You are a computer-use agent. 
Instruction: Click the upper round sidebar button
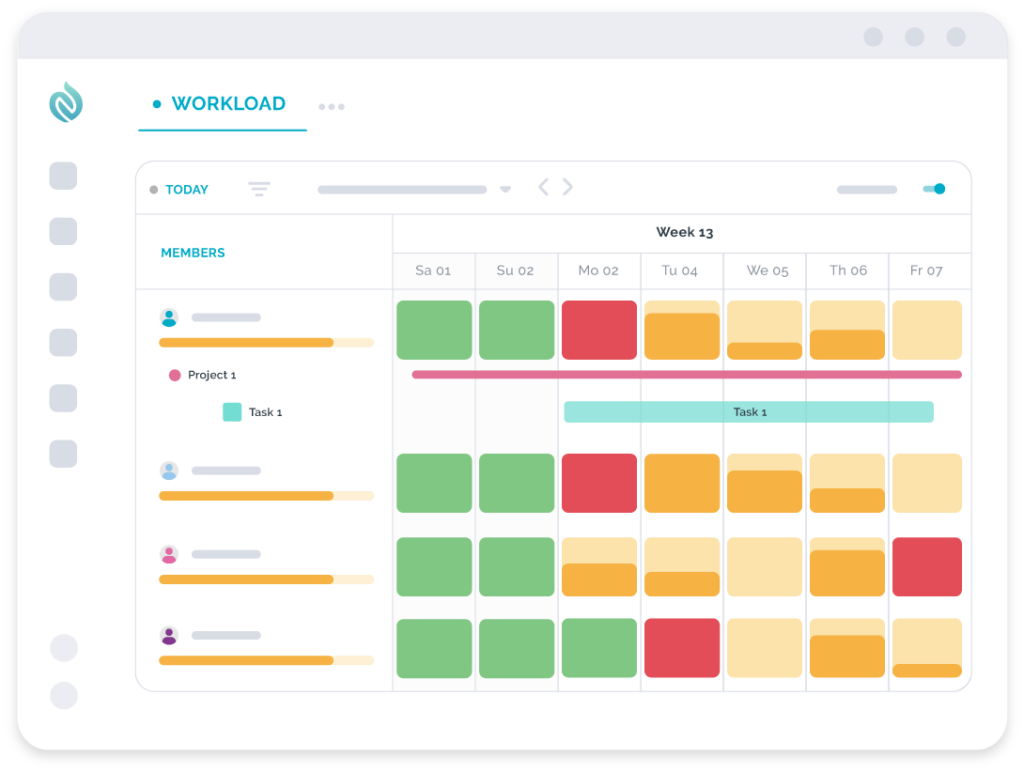(64, 648)
